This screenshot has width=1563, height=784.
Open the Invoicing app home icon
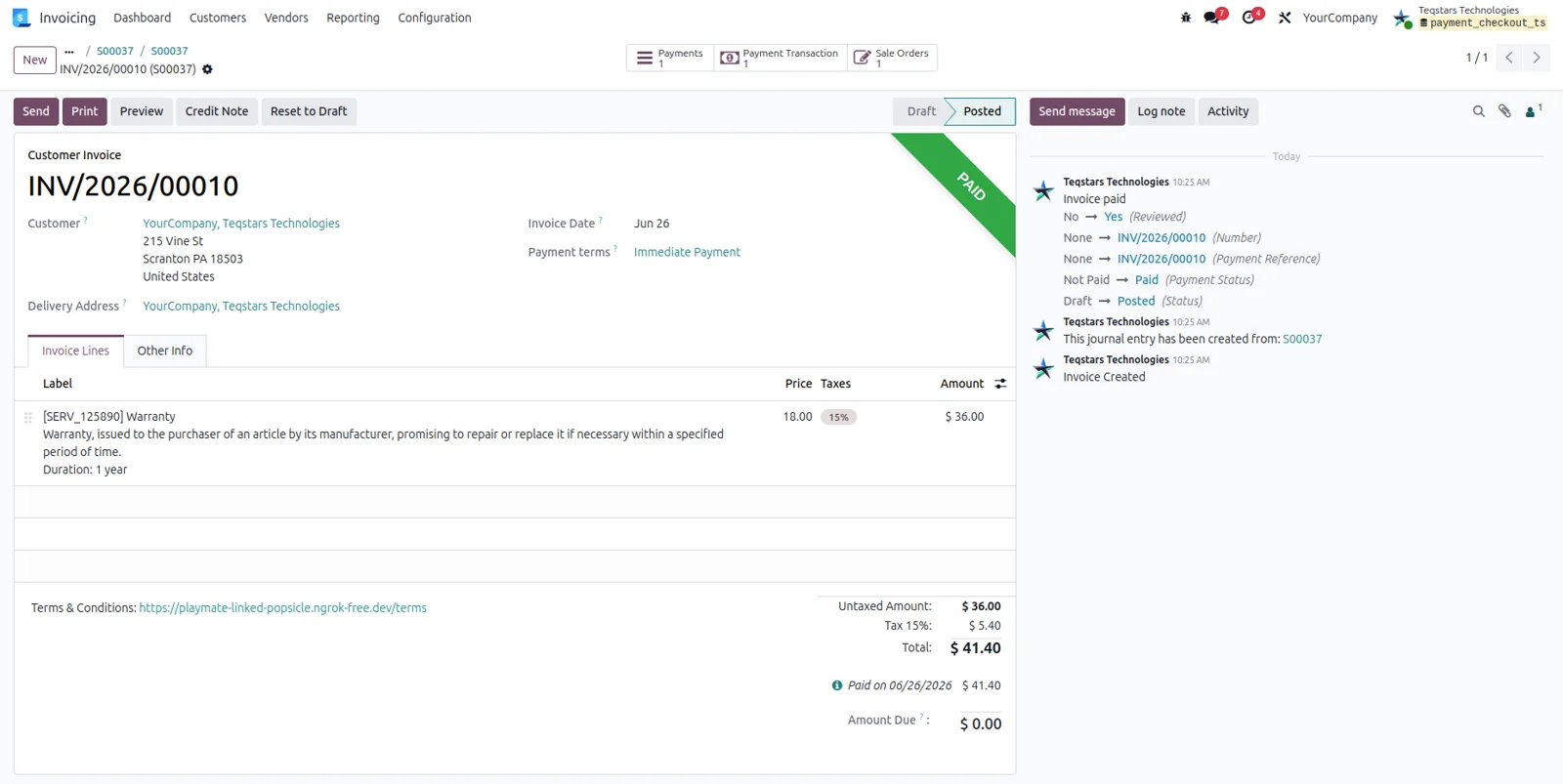click(x=21, y=18)
